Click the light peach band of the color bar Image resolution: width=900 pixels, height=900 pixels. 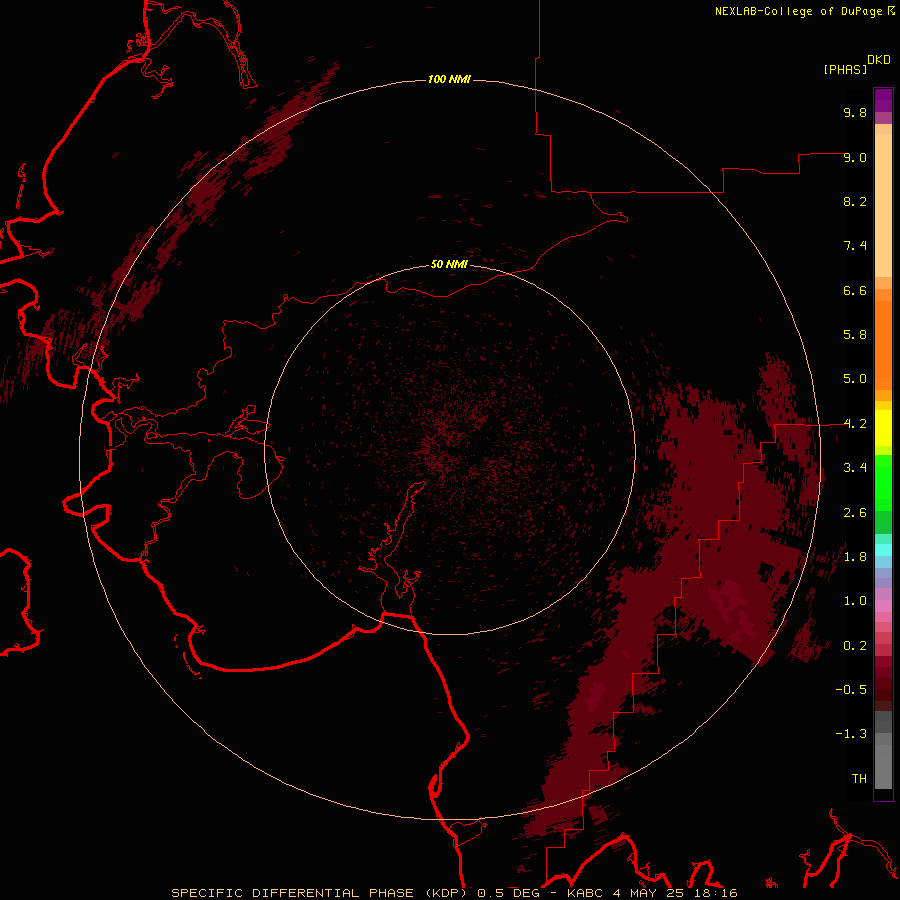click(x=883, y=205)
